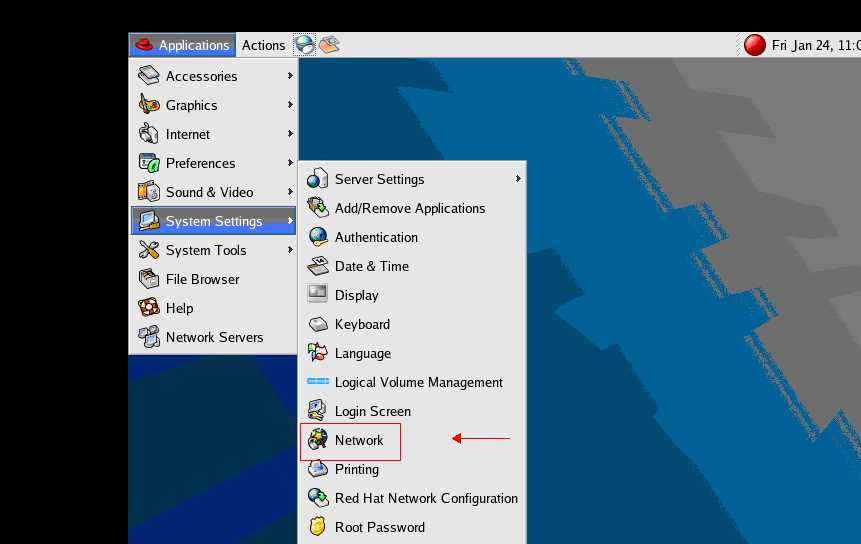Expand the Preferences submenu arrow
861x544 pixels.
pyautogui.click(x=290, y=162)
